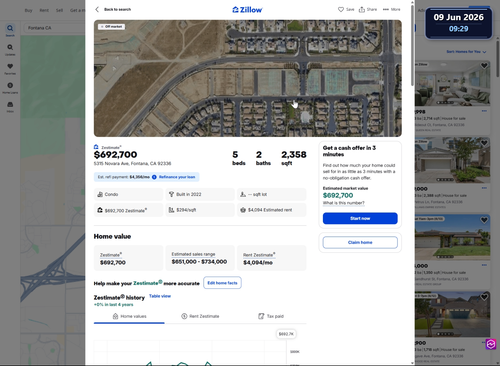The image size is (500, 366).
Task: Switch to the Rent Zestimate tab
Action: (x=200, y=316)
